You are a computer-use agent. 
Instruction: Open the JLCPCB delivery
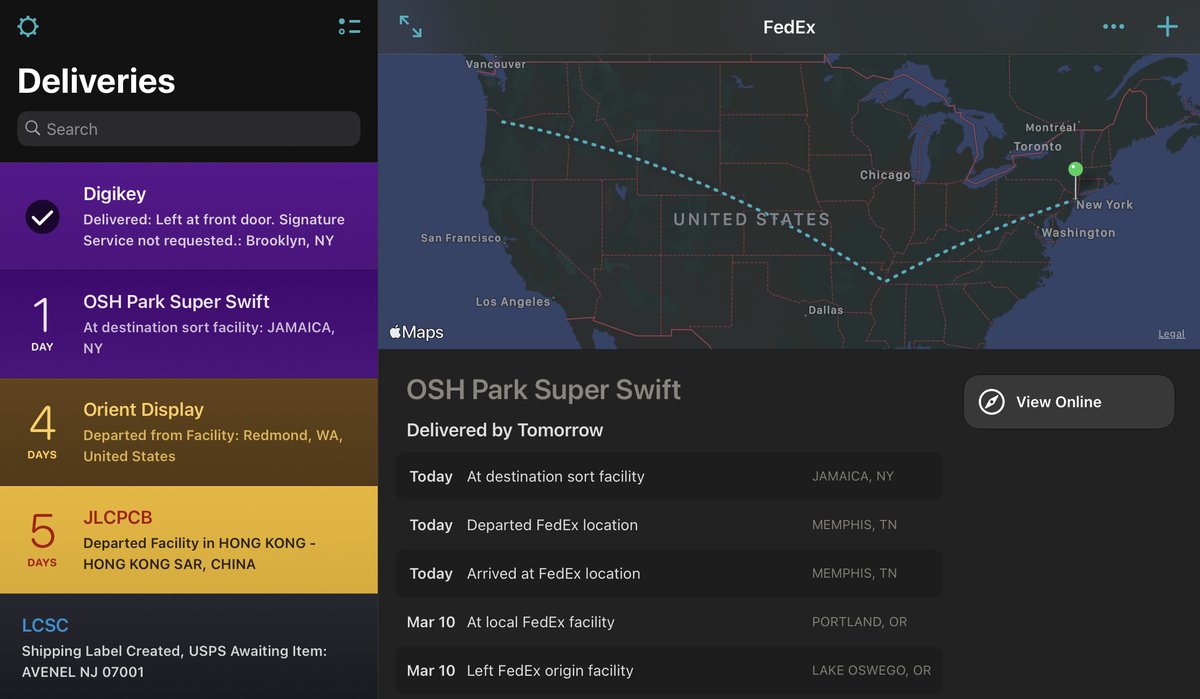tap(189, 540)
